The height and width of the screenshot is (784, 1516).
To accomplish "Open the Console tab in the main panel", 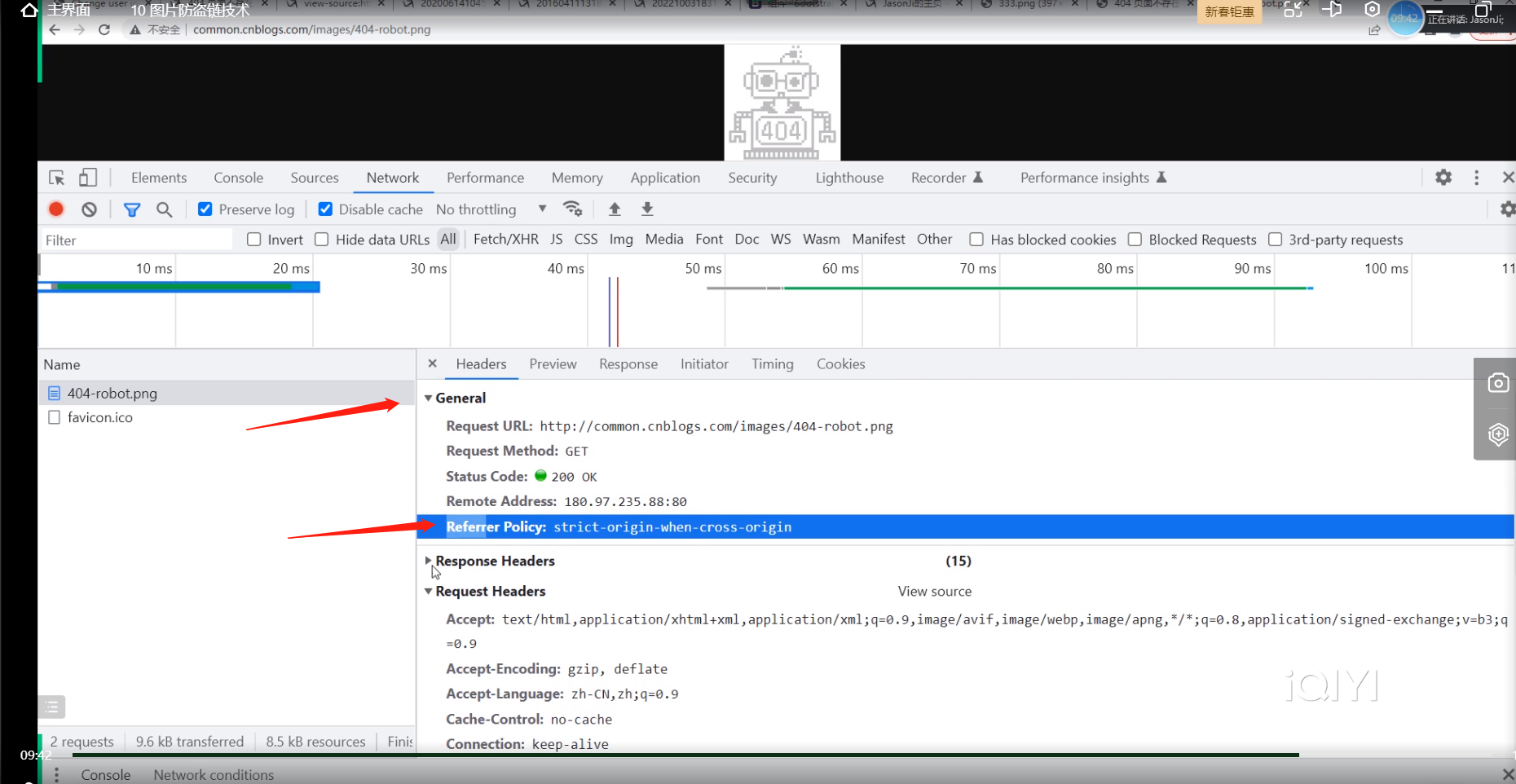I will (238, 178).
